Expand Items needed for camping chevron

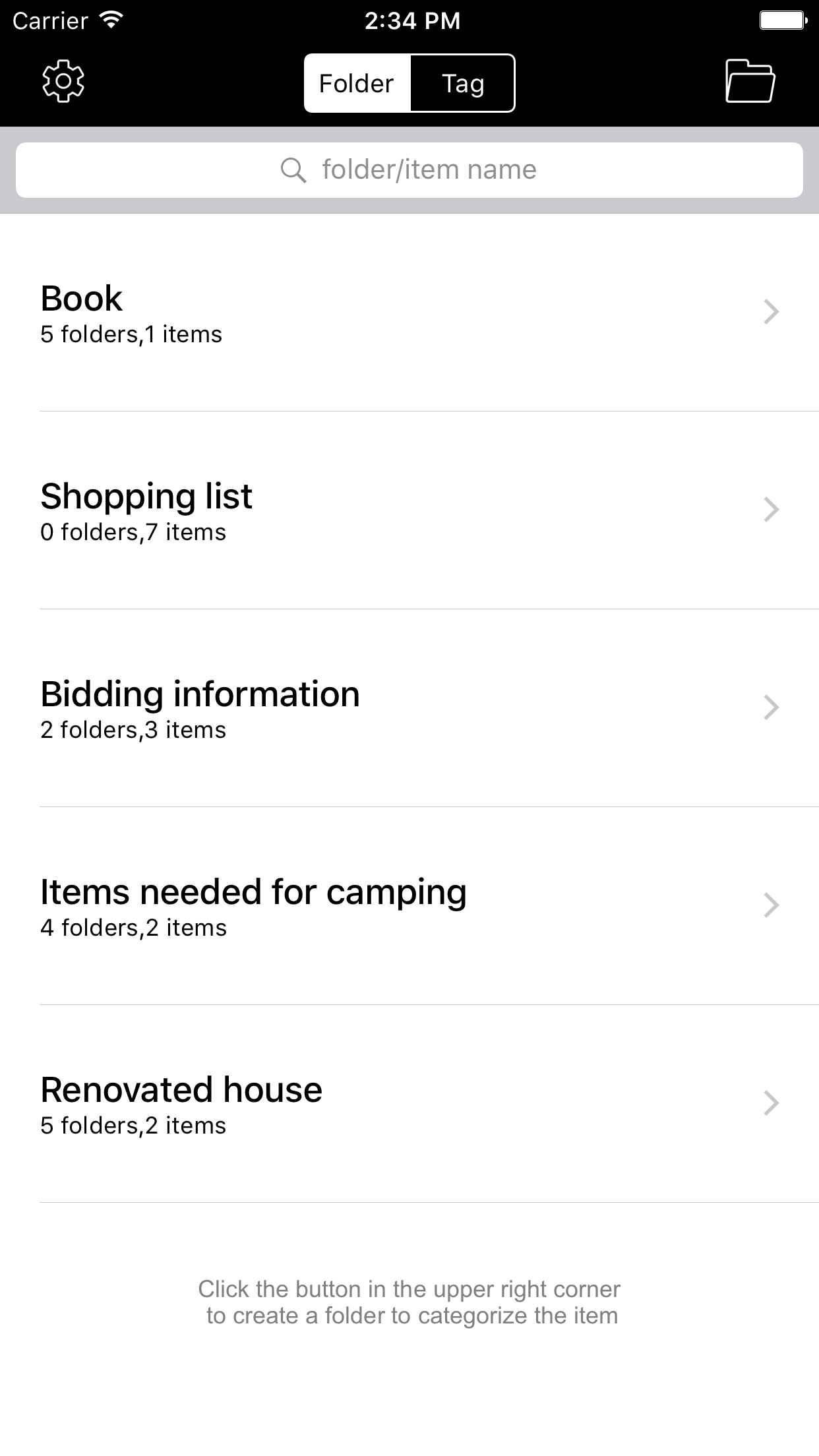click(771, 905)
